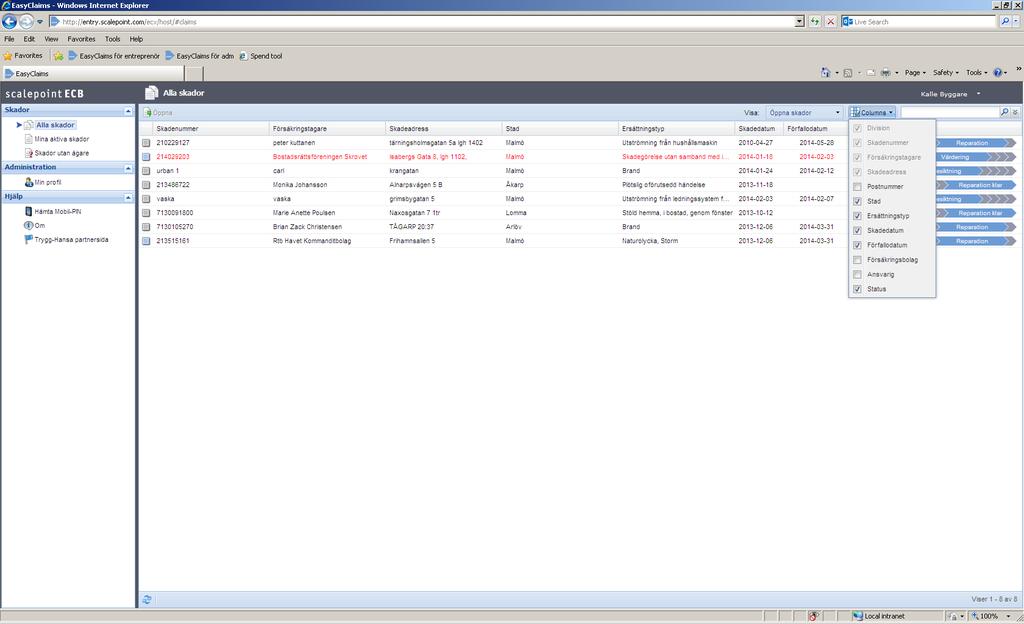The width and height of the screenshot is (1024, 624).
Task: Sort by the Skadenummer column header
Action: pos(212,129)
